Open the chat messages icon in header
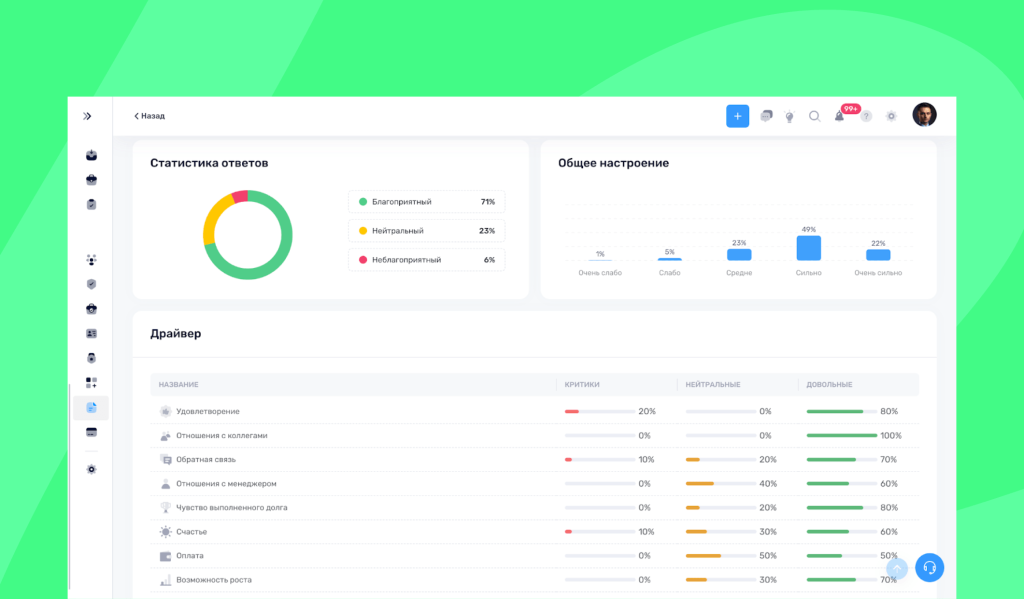 (x=766, y=116)
